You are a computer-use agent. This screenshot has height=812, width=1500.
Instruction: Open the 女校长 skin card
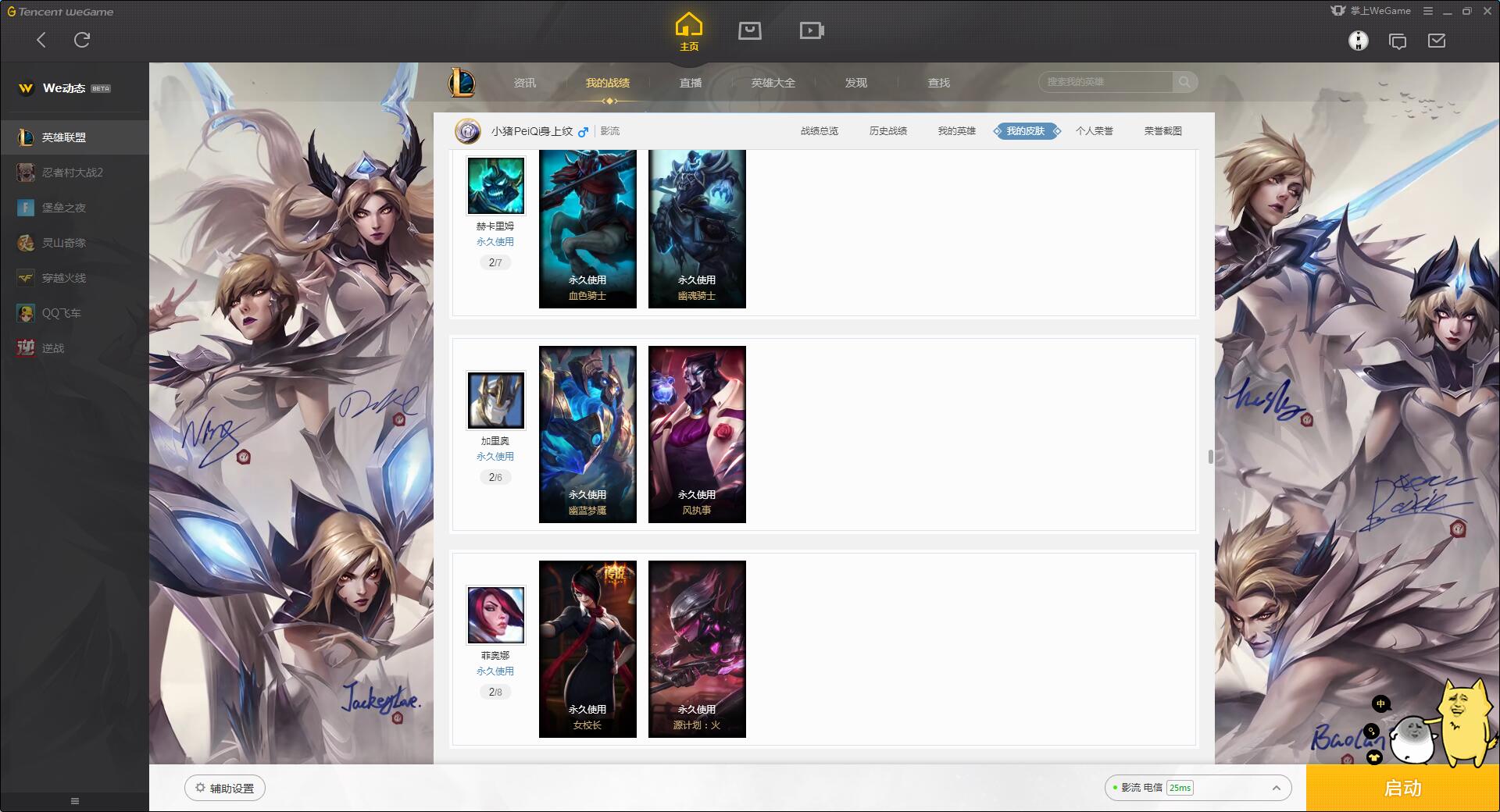pos(587,649)
